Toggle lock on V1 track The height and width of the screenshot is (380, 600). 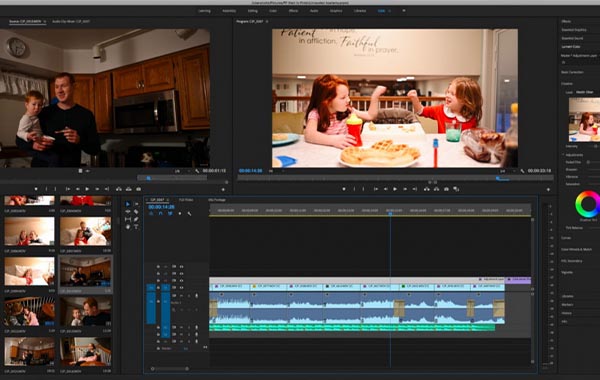pos(158,287)
